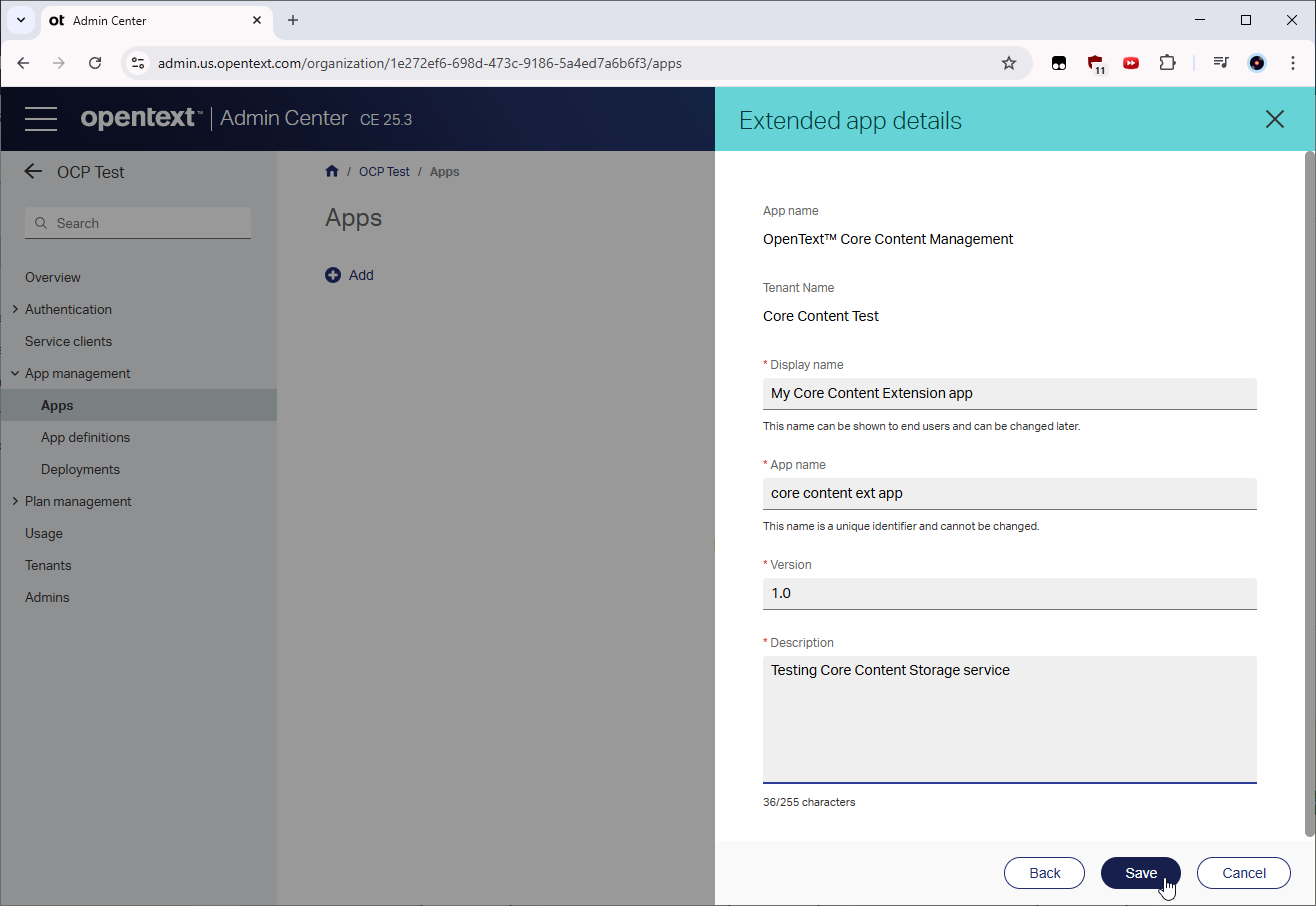Viewport: 1316px width, 906px height.
Task: Open Service clients in the sidebar
Action: pos(68,341)
